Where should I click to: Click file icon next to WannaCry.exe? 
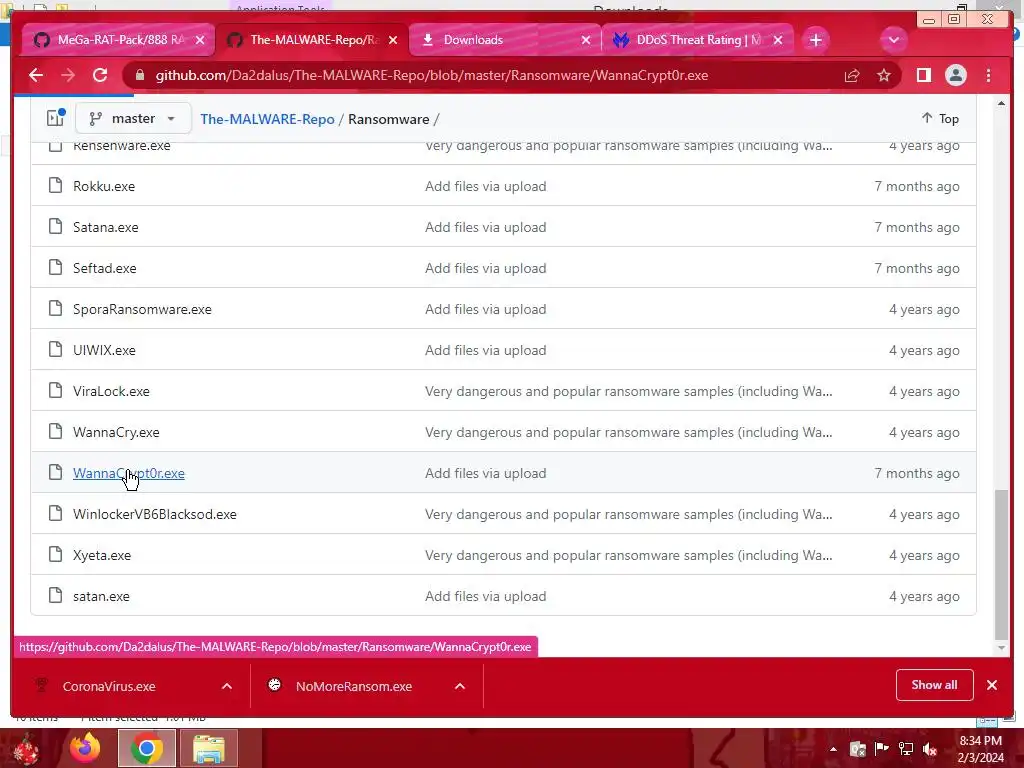click(x=56, y=432)
